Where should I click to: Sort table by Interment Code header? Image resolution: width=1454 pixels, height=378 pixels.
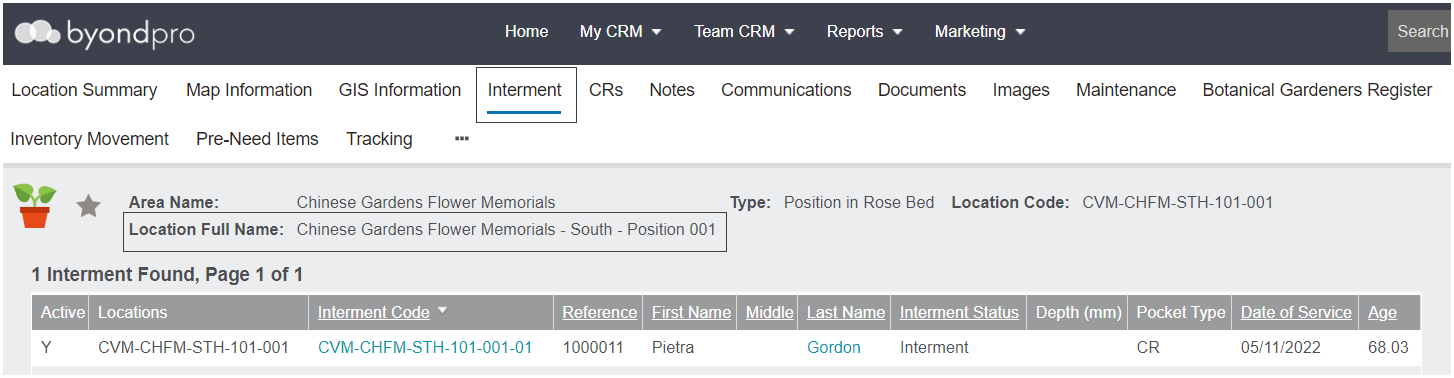[374, 312]
